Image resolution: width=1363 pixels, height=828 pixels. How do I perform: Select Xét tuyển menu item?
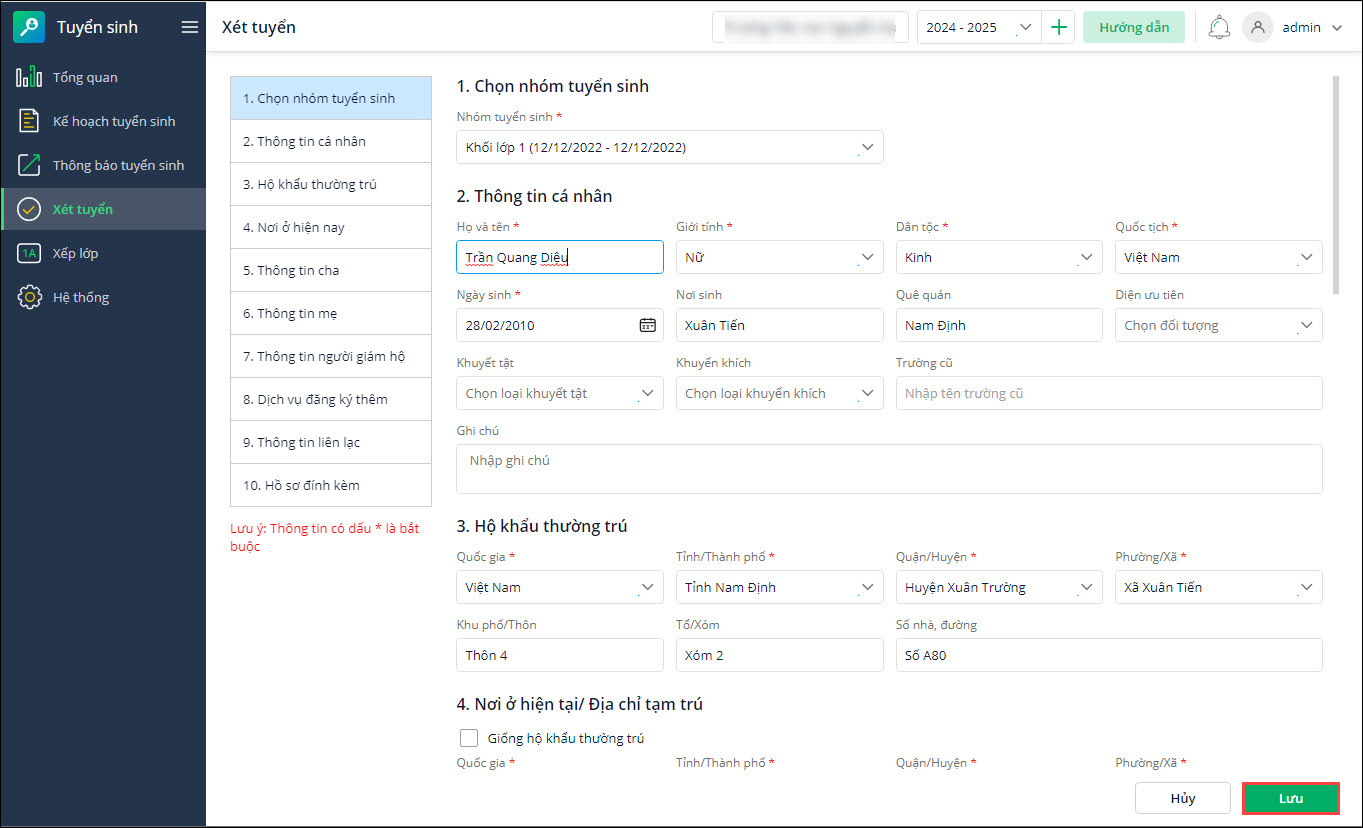(103, 209)
